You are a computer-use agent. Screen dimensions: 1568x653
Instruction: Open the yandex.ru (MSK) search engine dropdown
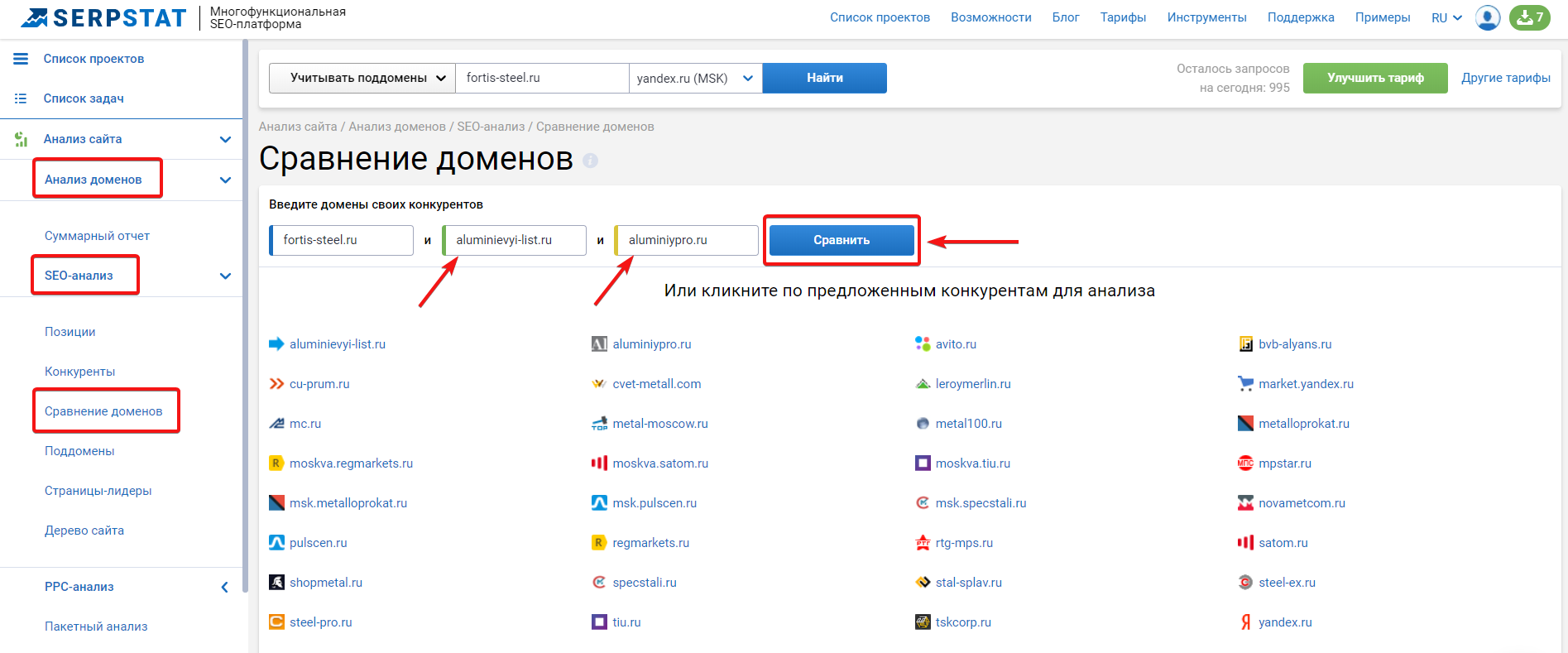pyautogui.click(x=696, y=78)
